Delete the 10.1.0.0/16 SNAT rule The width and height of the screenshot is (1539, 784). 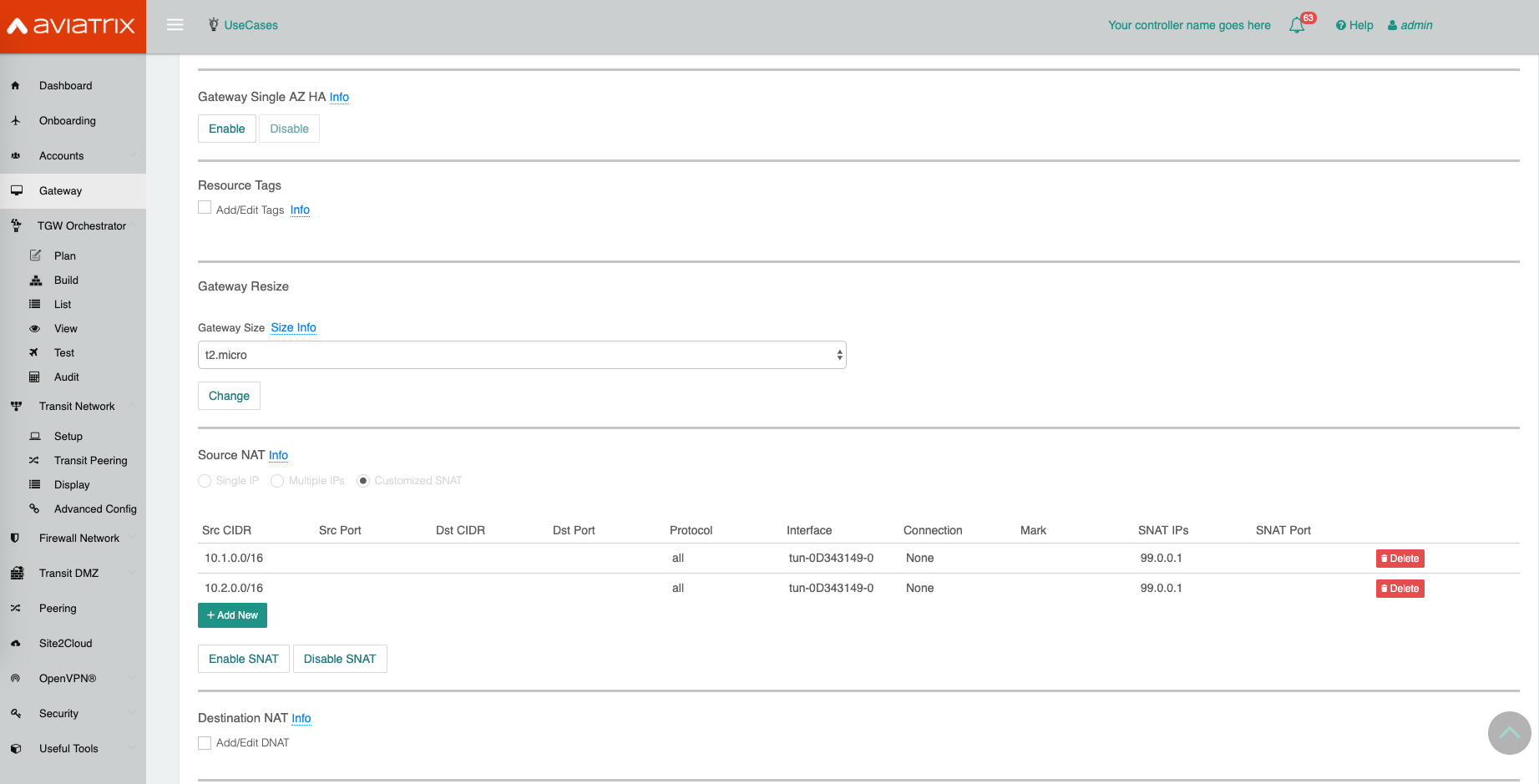[x=1400, y=559]
